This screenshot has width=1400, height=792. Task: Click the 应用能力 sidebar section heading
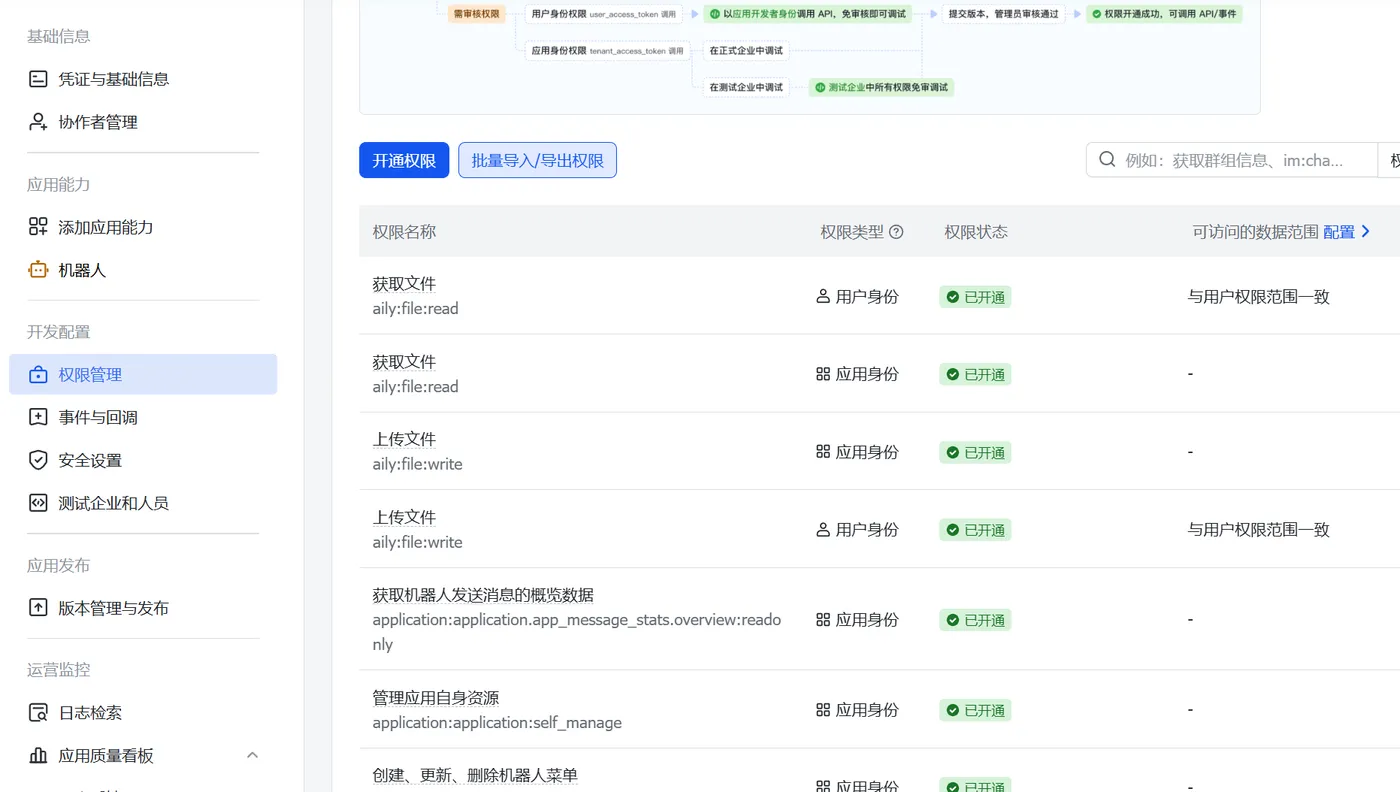[58, 185]
